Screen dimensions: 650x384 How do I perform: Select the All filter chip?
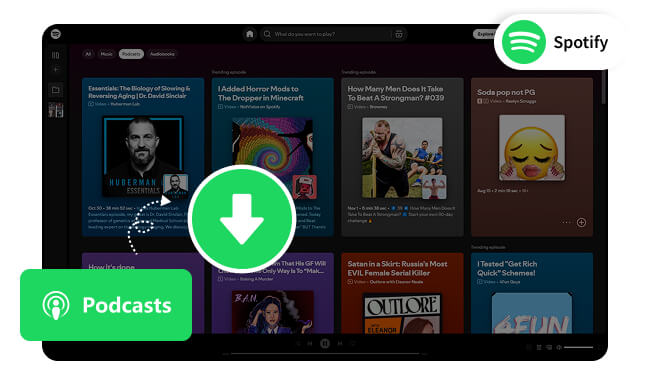(88, 54)
